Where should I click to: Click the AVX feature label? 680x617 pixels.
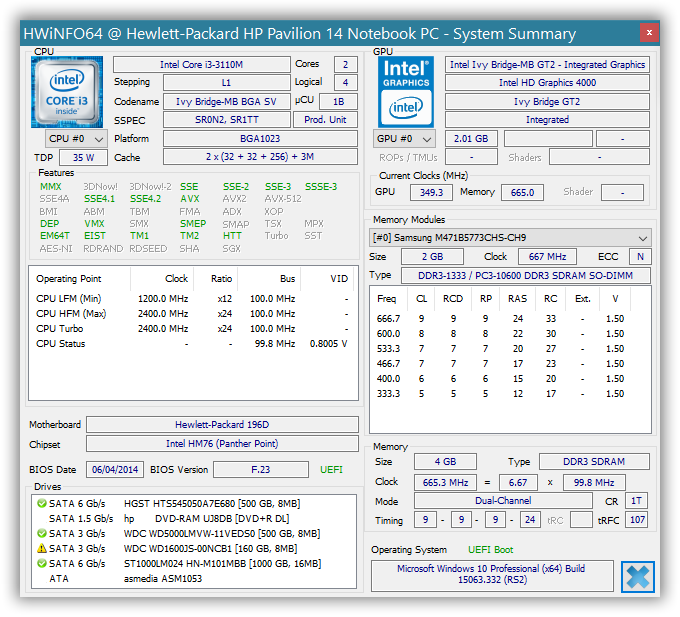point(190,199)
